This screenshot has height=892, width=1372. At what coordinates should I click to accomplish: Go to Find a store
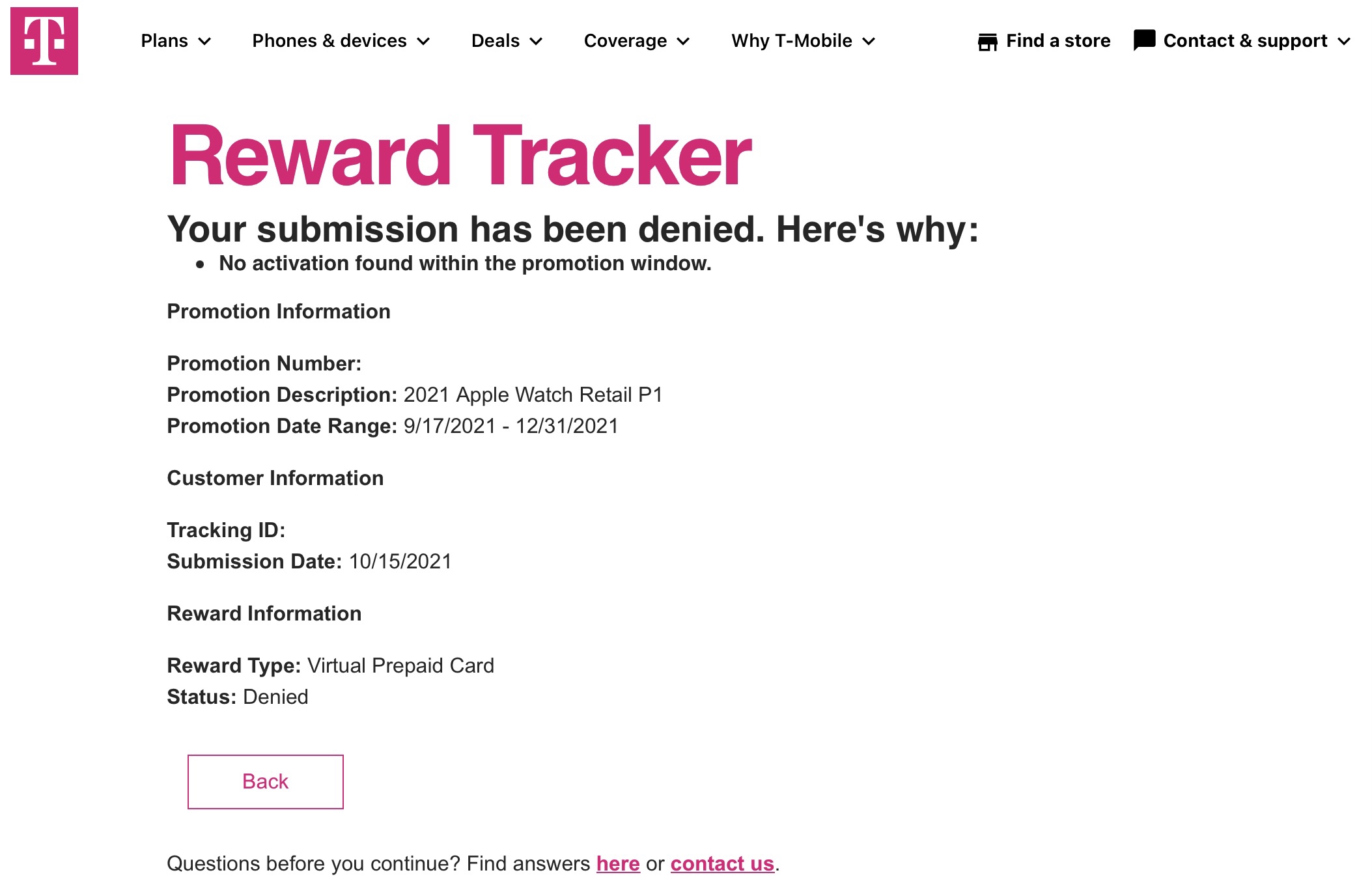(1058, 41)
